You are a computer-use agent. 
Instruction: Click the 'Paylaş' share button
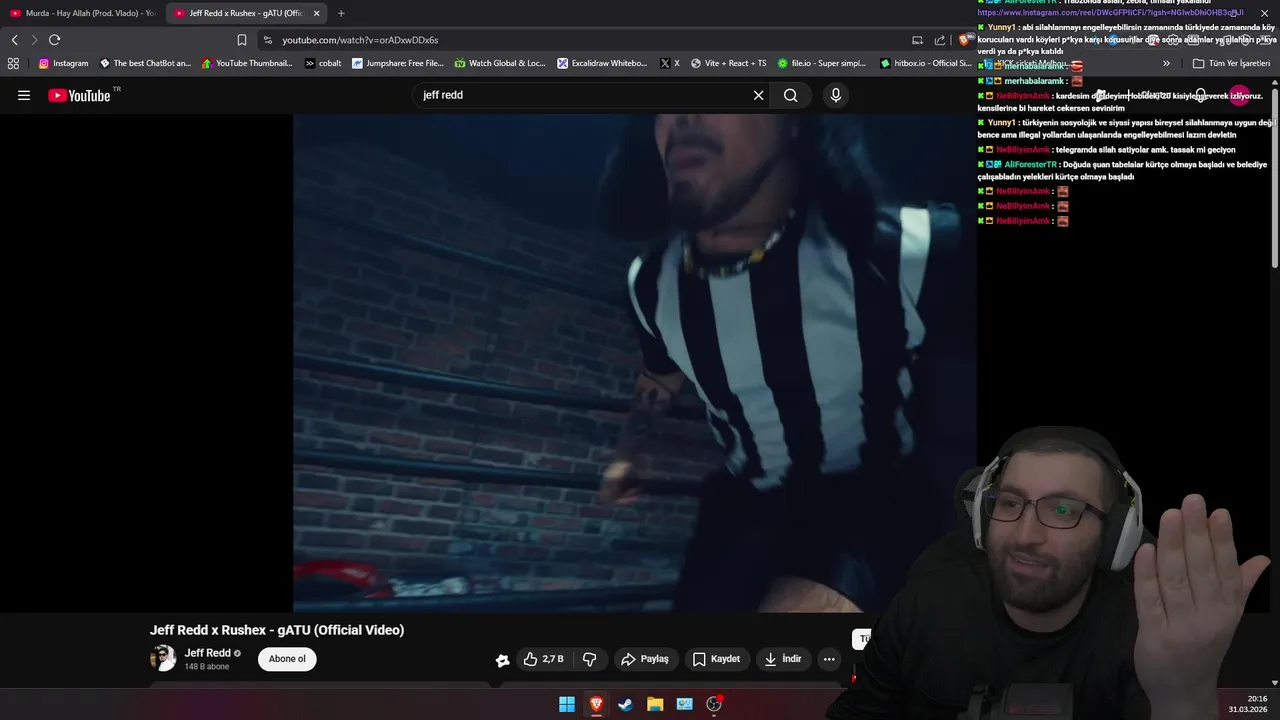645,659
